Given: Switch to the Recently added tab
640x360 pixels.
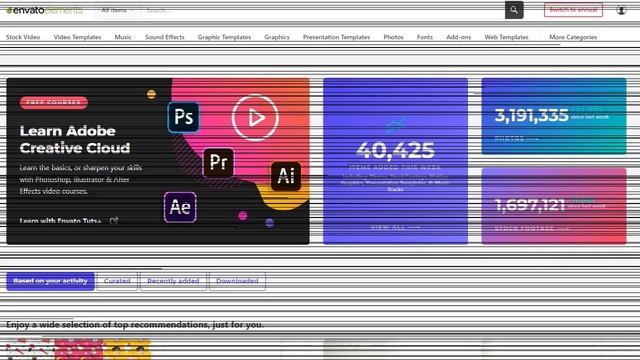Looking at the screenshot, I should 173,281.
